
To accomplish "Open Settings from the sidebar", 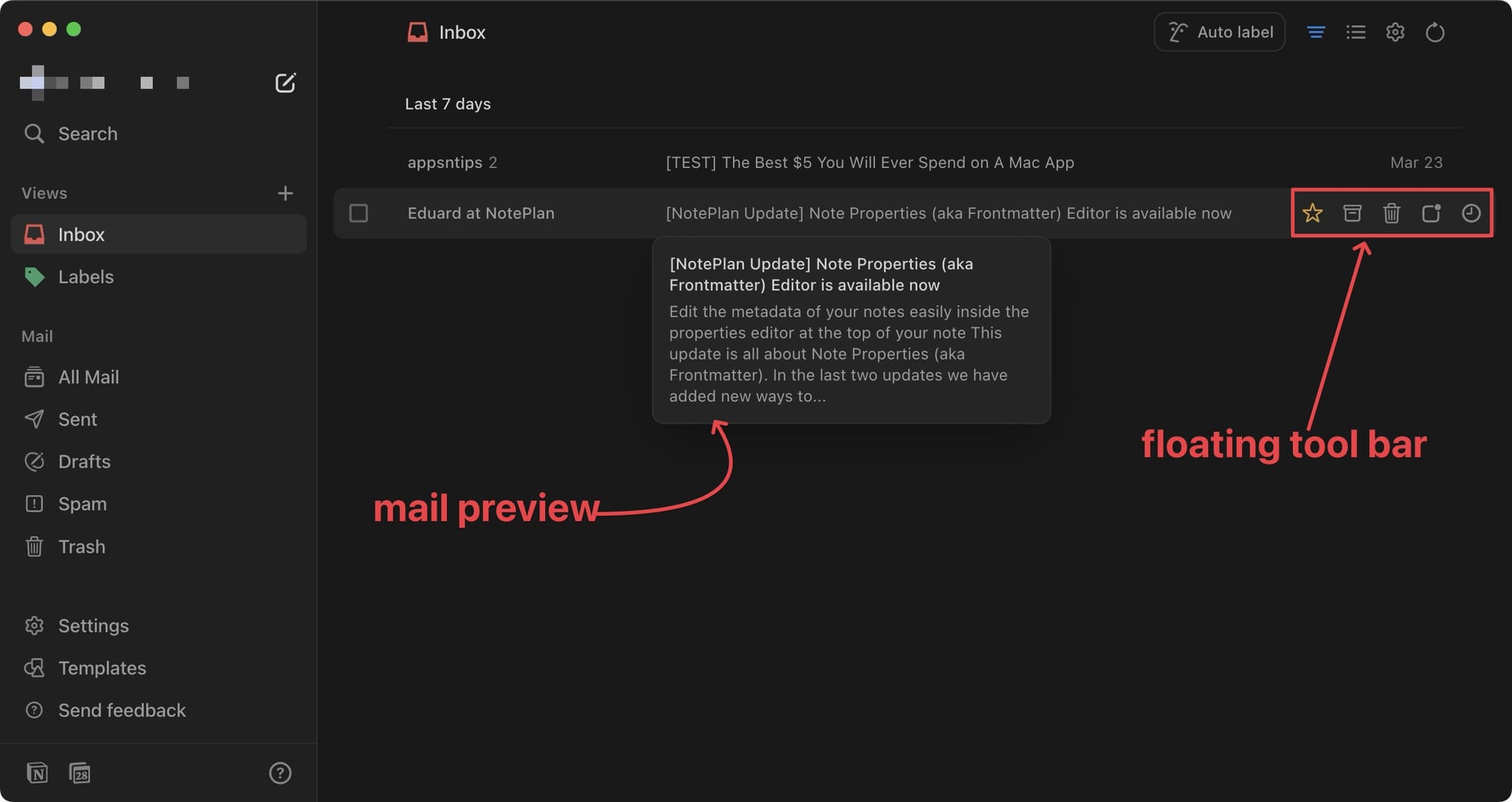I will pos(159,626).
